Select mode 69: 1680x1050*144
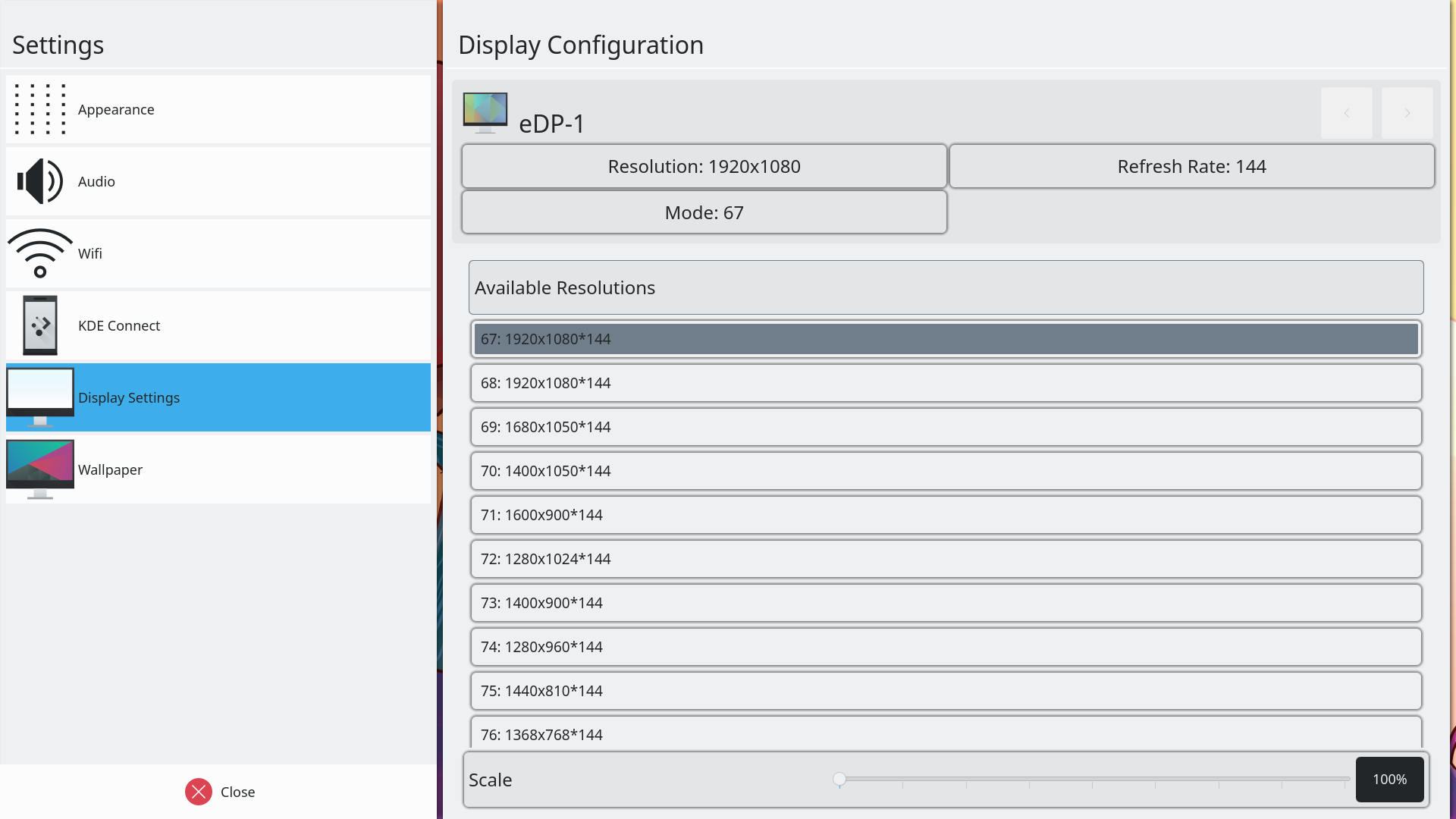1456x819 pixels. 946,427
